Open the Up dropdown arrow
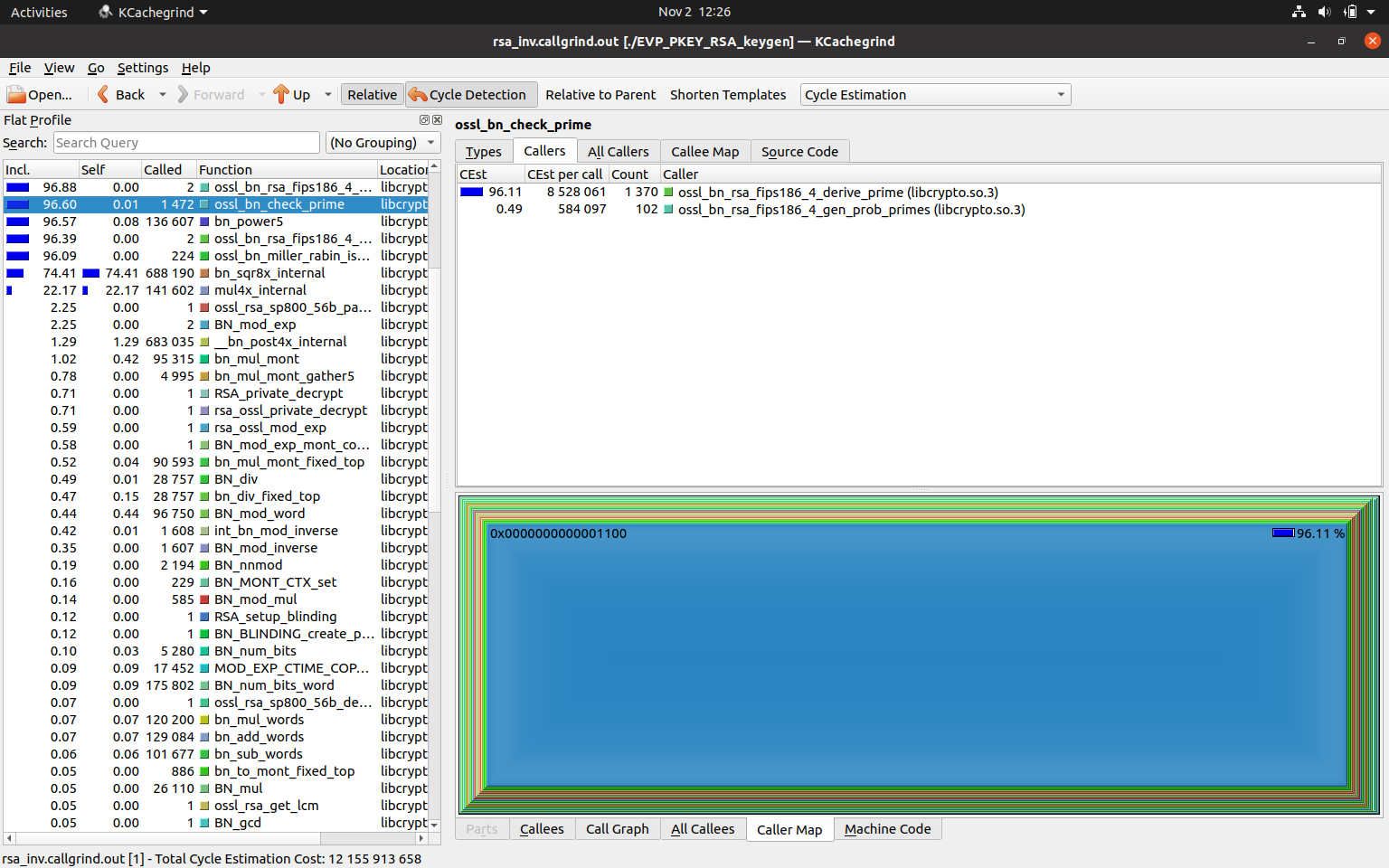The height and width of the screenshot is (868, 1389). pyautogui.click(x=328, y=95)
